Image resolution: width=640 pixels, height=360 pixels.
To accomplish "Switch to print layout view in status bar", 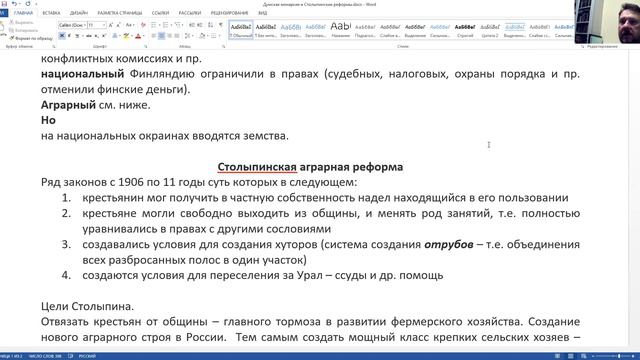I will (571, 356).
